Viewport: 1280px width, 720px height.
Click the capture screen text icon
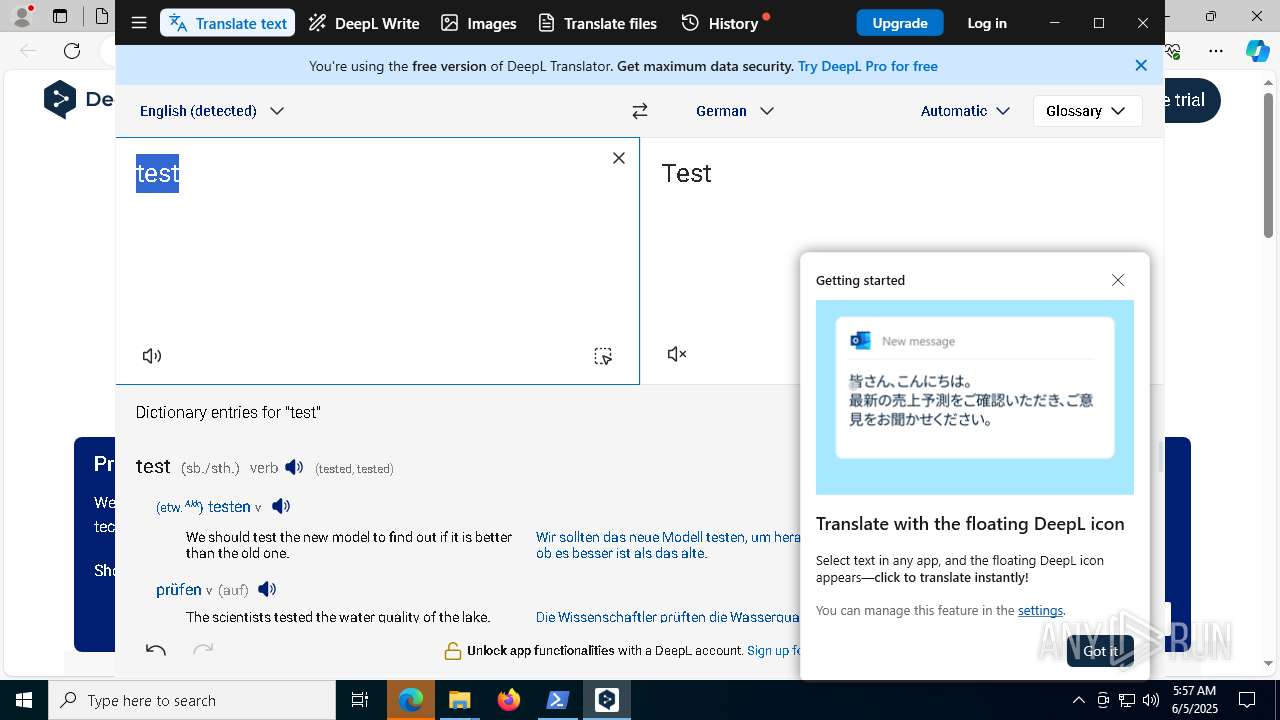point(603,356)
